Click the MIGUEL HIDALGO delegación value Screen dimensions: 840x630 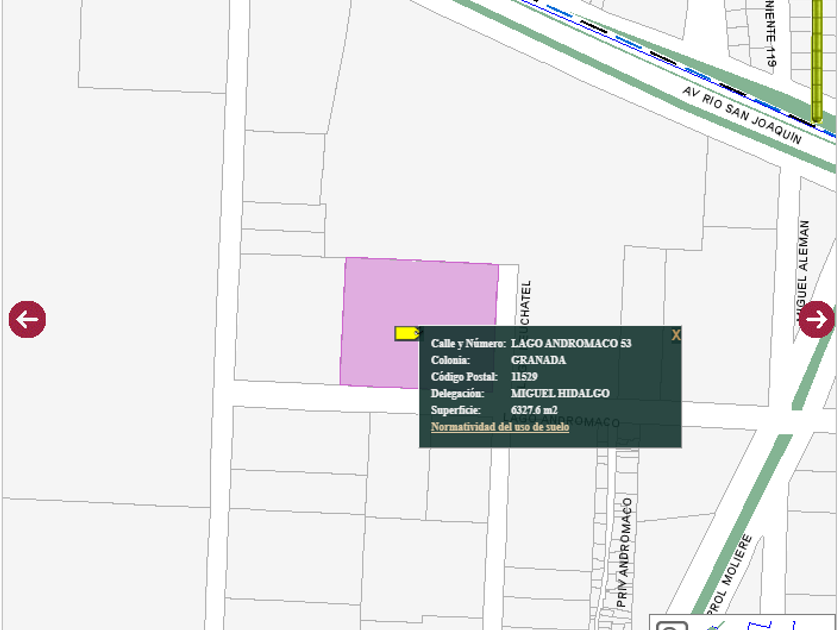[x=560, y=394]
